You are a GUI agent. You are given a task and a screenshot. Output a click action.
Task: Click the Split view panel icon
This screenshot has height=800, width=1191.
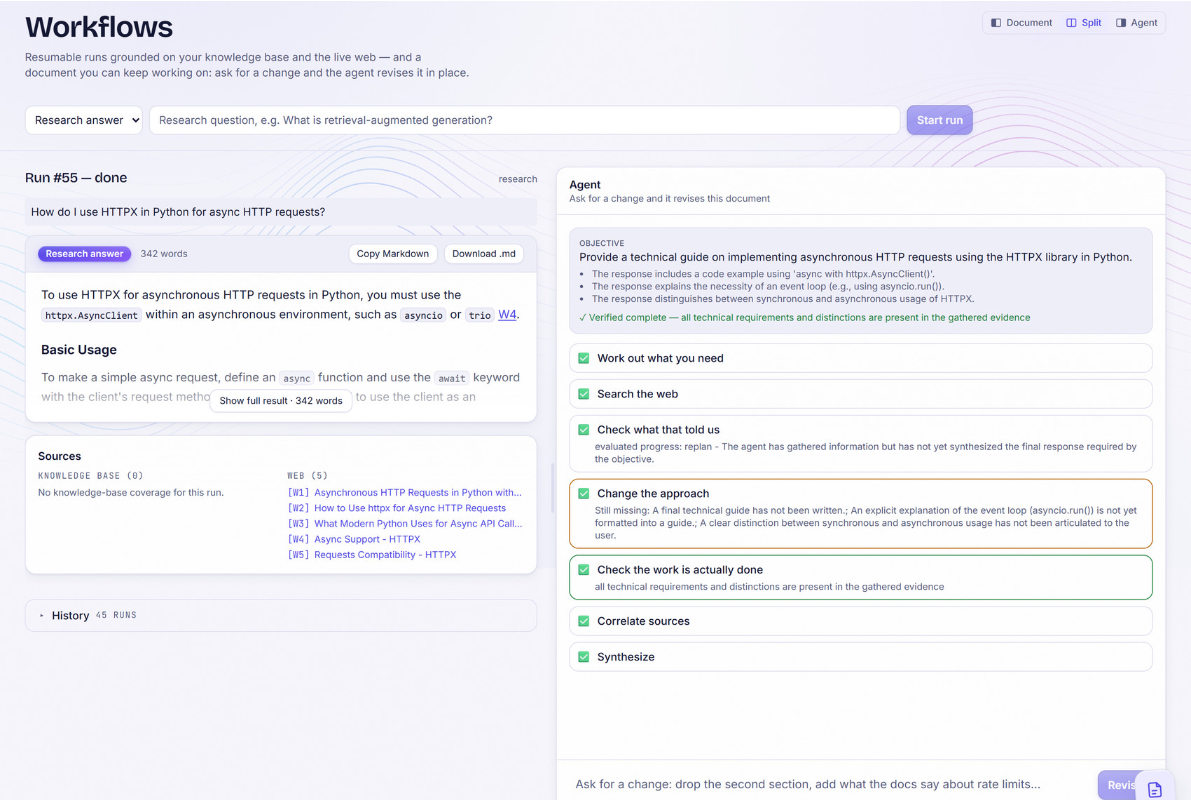coord(1071,23)
